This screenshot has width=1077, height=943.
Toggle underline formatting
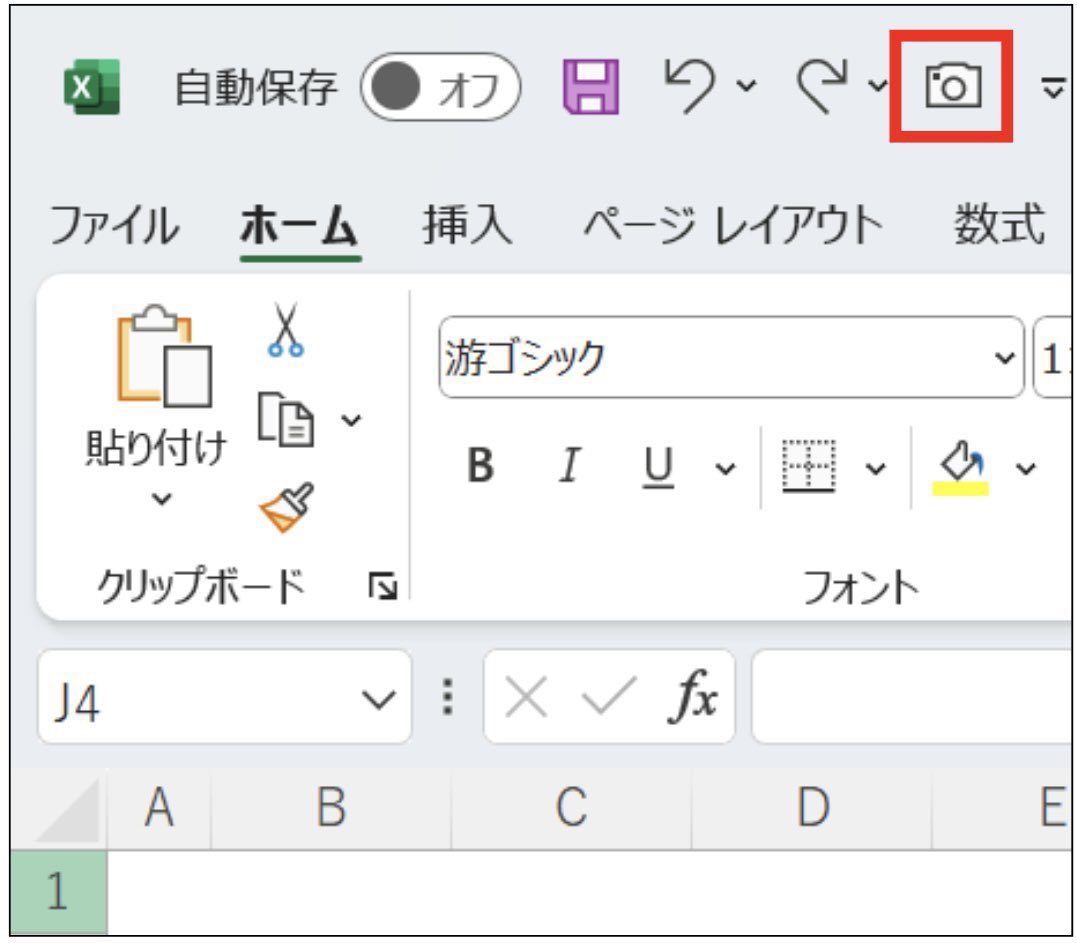point(658,466)
